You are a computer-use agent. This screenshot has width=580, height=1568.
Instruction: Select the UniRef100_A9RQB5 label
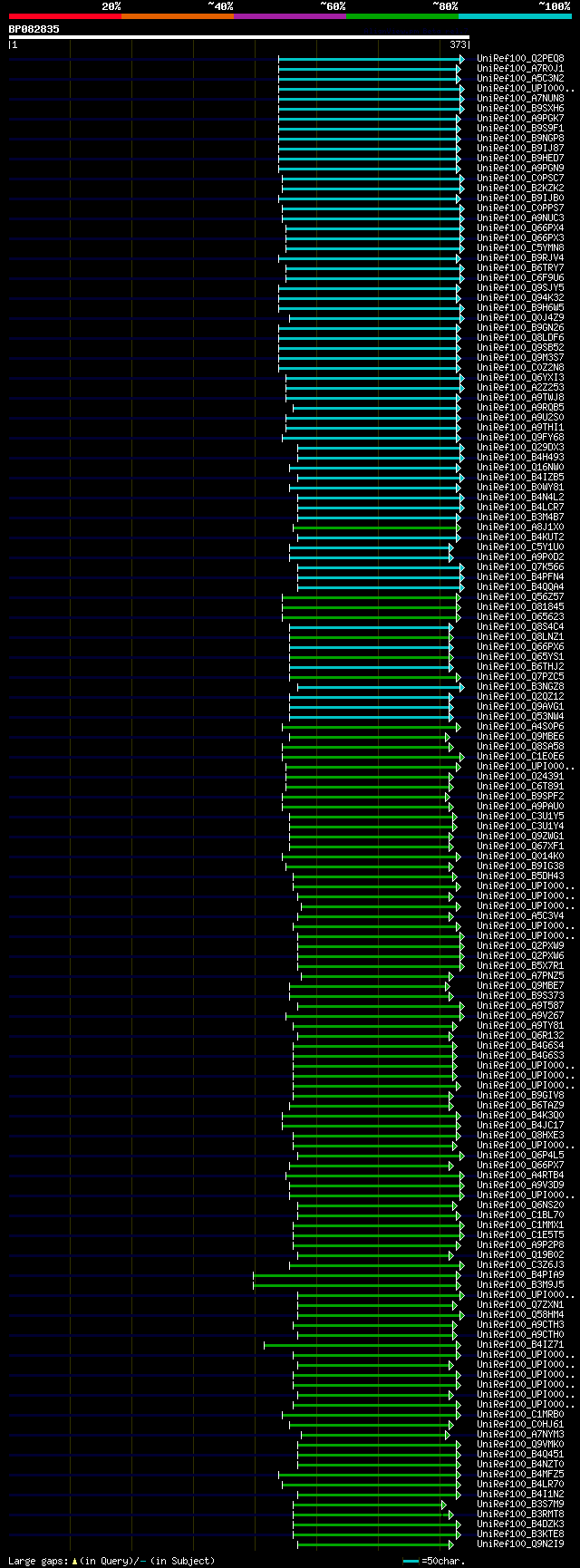point(520,408)
